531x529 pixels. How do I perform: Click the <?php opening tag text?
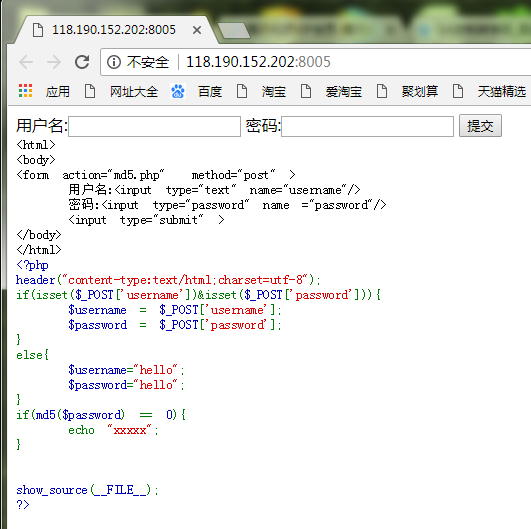tap(33, 265)
